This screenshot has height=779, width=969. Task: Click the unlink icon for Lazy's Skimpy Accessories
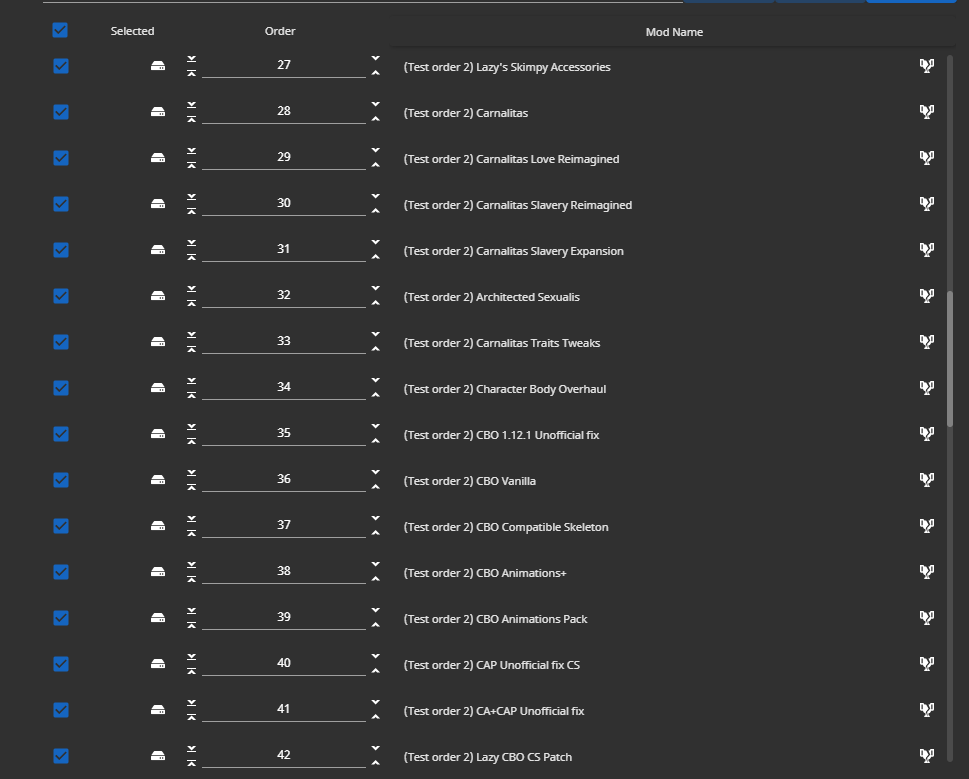click(926, 66)
